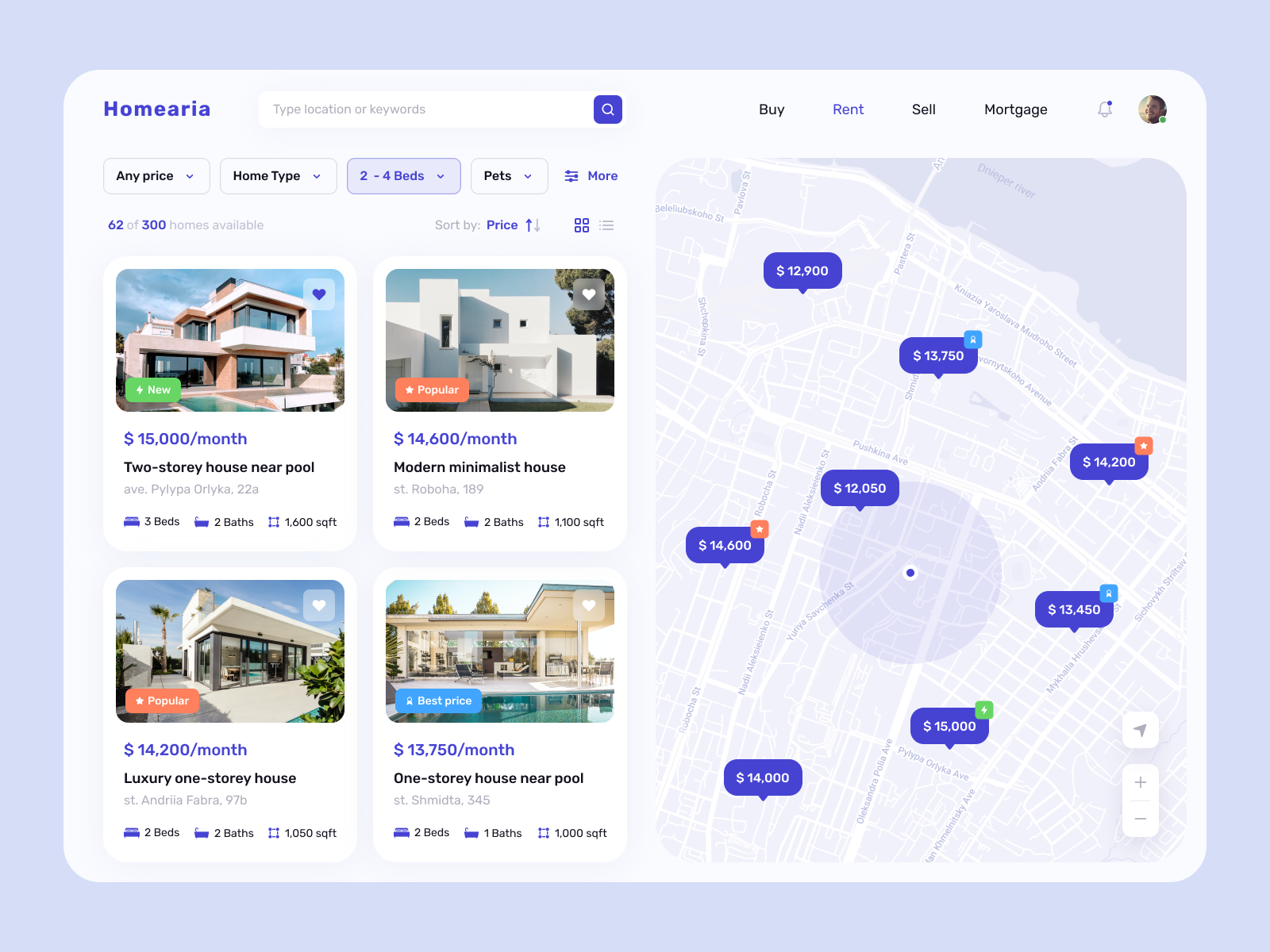Select the $13,750 map price pin
The height and width of the screenshot is (952, 1270).
pyautogui.click(x=938, y=356)
